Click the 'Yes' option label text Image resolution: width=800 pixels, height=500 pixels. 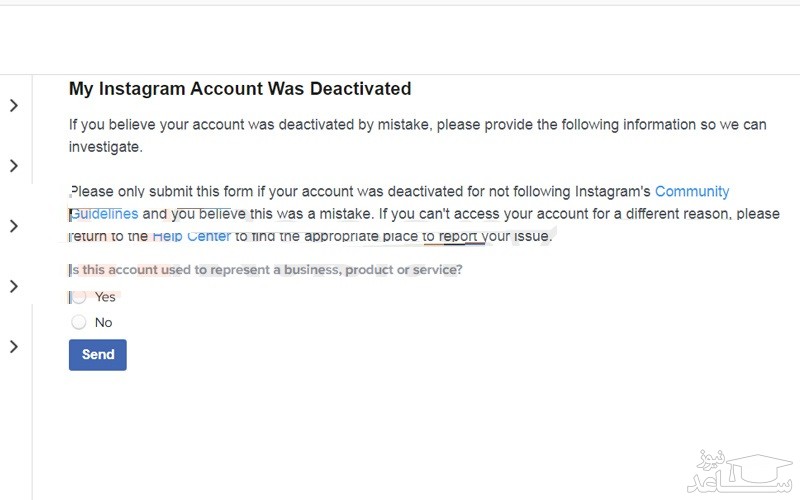pos(105,297)
